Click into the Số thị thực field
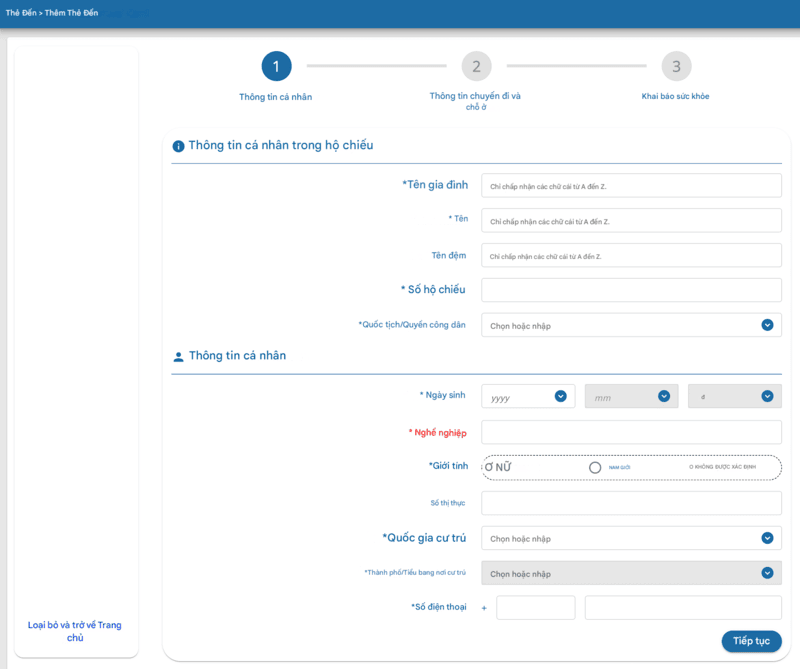800x669 pixels. tap(631, 503)
